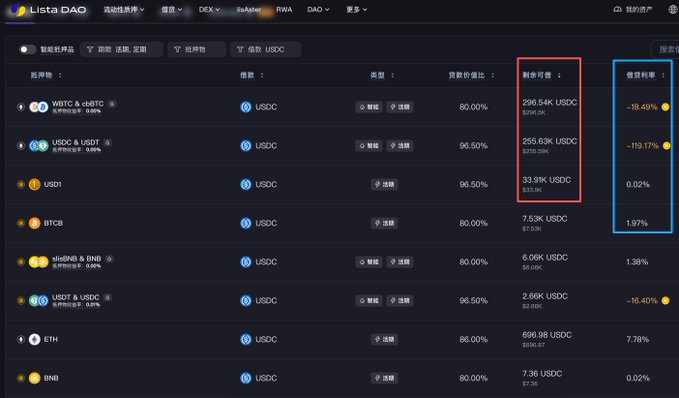Click the 33.91K USDC available value
The image size is (679, 398).
tap(546, 180)
